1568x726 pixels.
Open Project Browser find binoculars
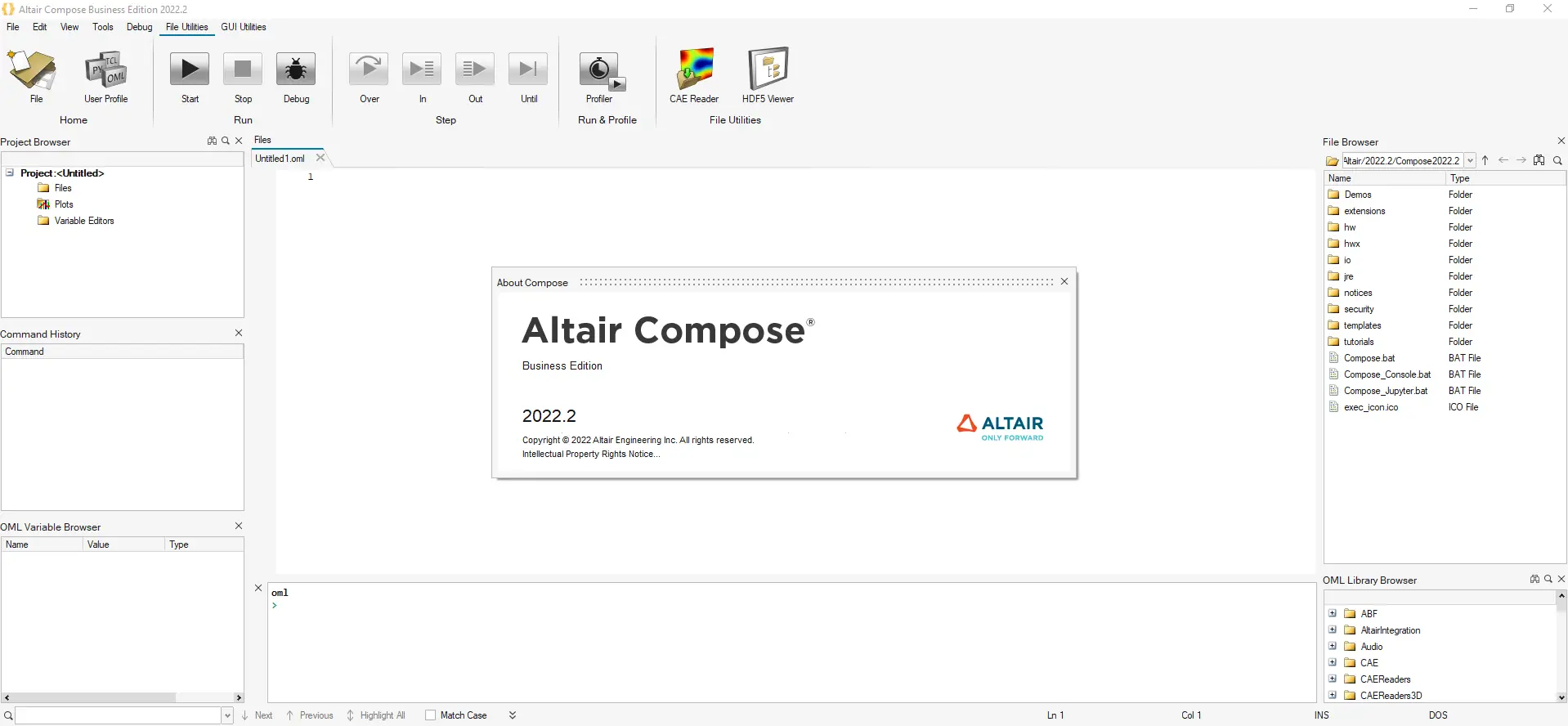click(x=212, y=141)
